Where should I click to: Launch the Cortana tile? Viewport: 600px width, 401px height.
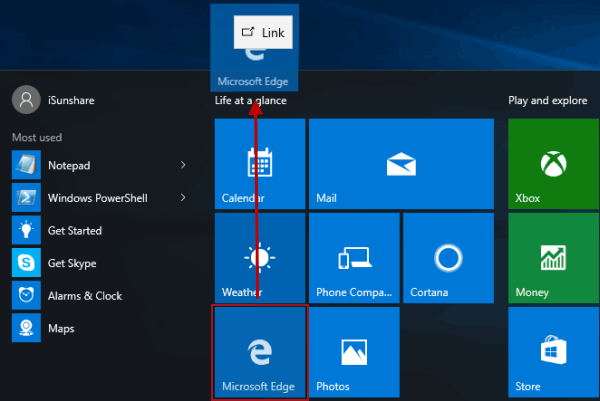(x=448, y=258)
